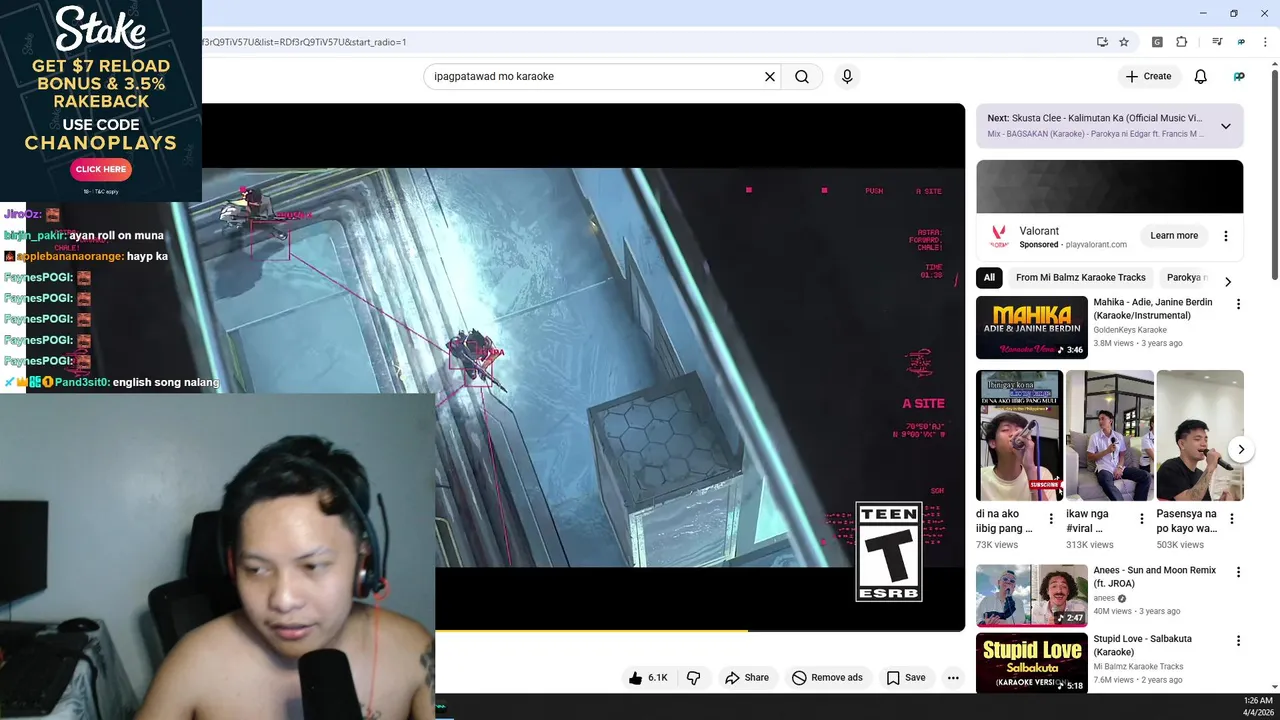Open options for Mahika karaoke video

(1238, 304)
